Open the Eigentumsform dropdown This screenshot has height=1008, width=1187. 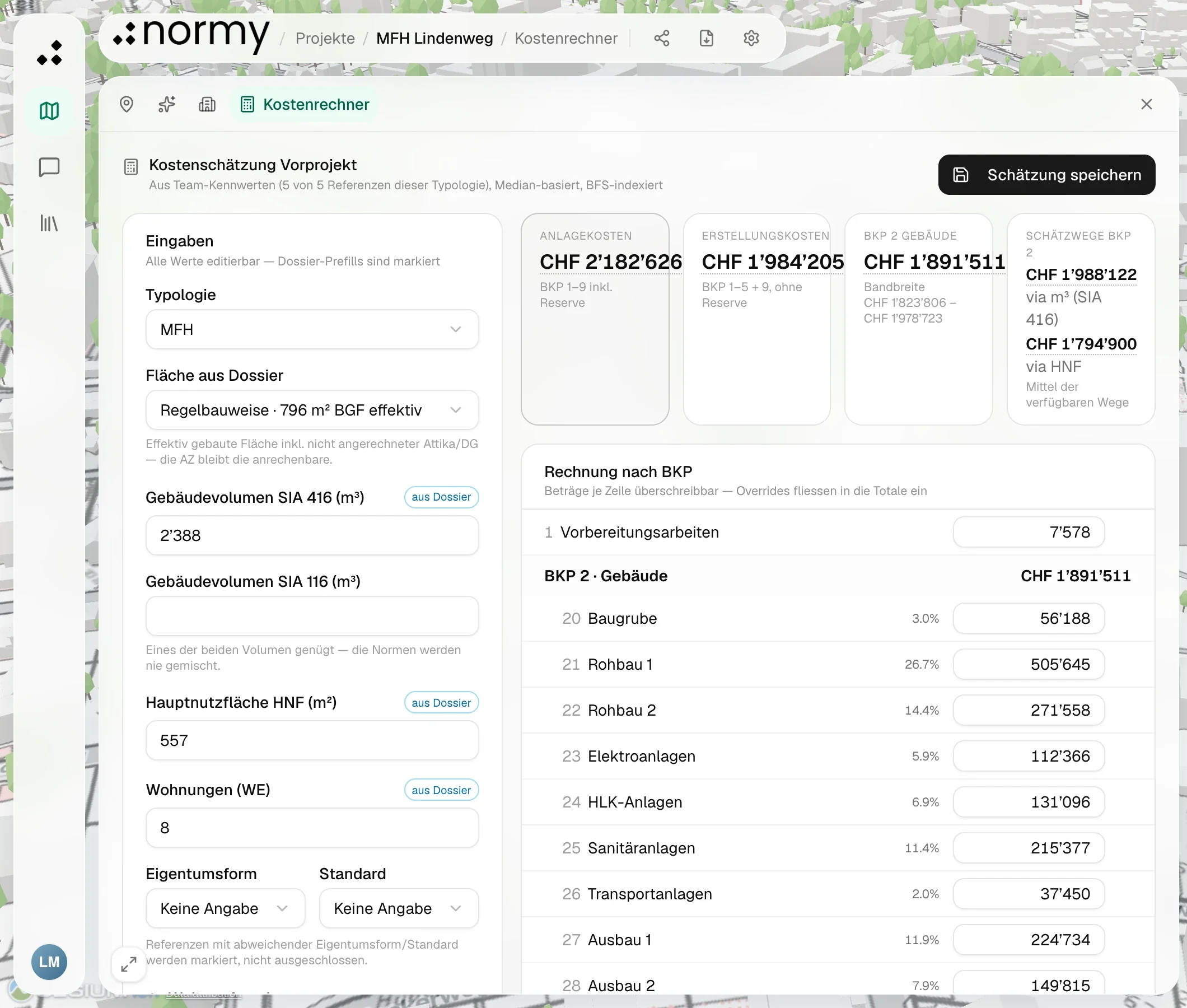click(225, 908)
